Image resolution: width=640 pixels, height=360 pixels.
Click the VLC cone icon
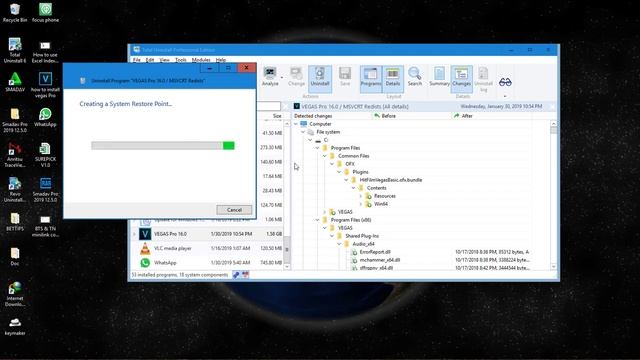pos(145,248)
